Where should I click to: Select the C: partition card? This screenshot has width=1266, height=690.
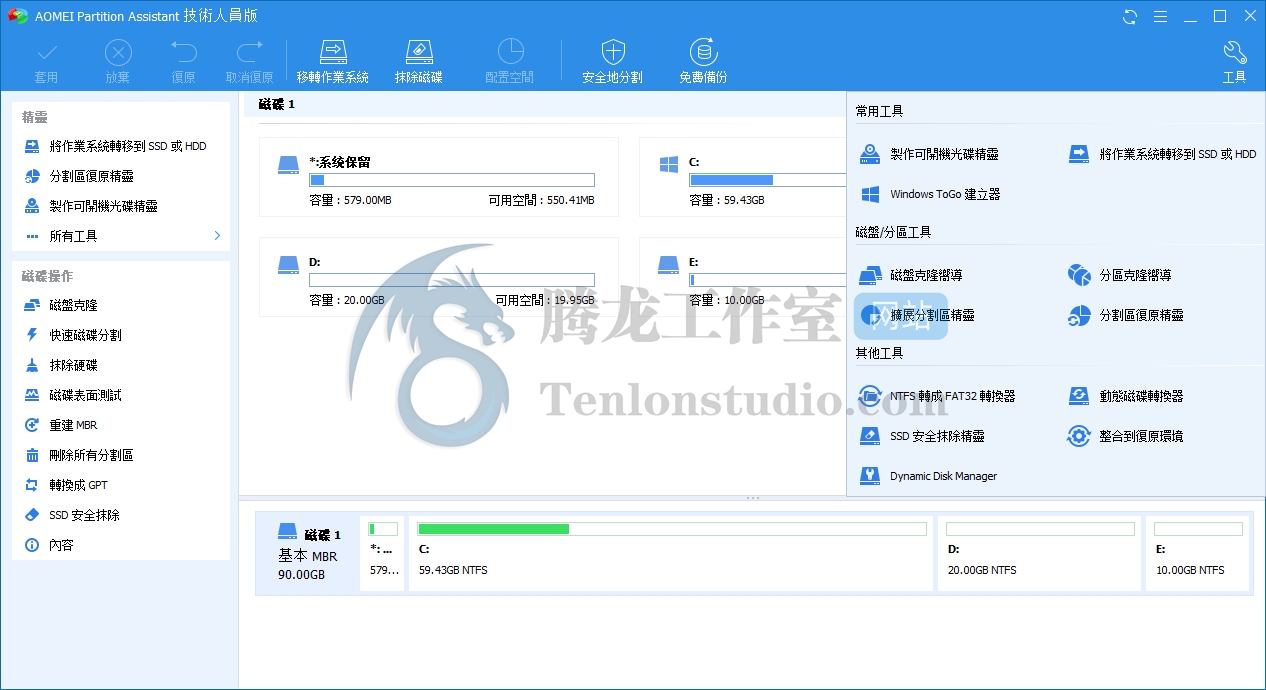point(743,177)
